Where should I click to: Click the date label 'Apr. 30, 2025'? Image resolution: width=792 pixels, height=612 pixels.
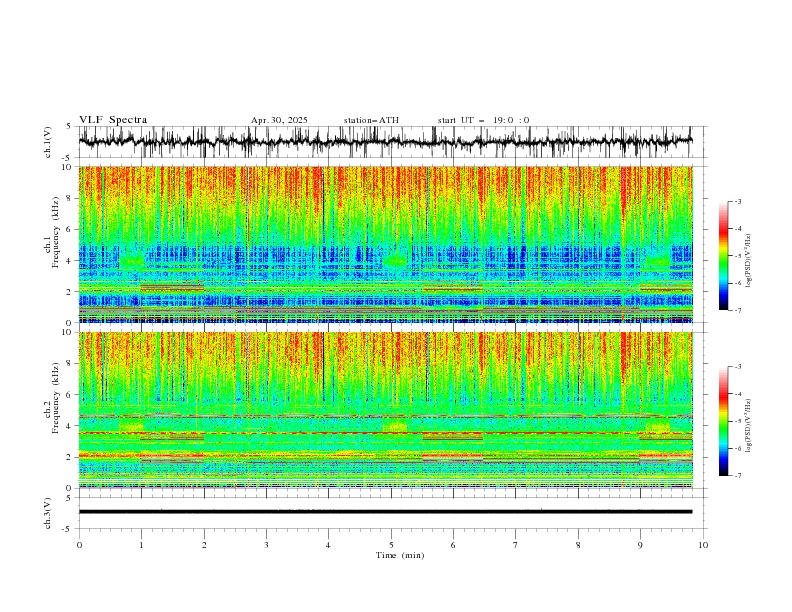coord(279,120)
